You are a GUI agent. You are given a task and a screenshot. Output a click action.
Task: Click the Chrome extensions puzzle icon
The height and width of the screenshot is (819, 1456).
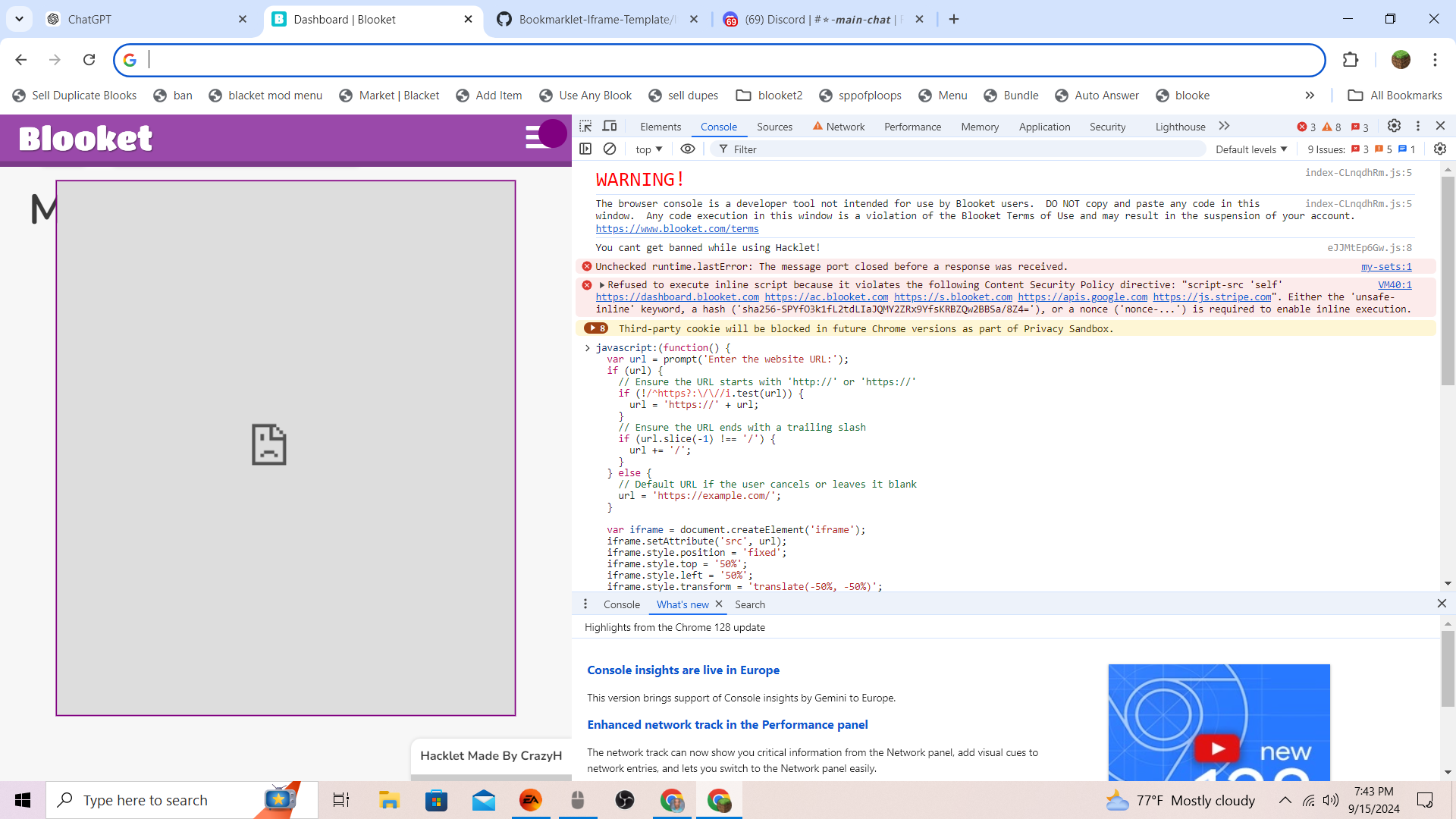1351,60
